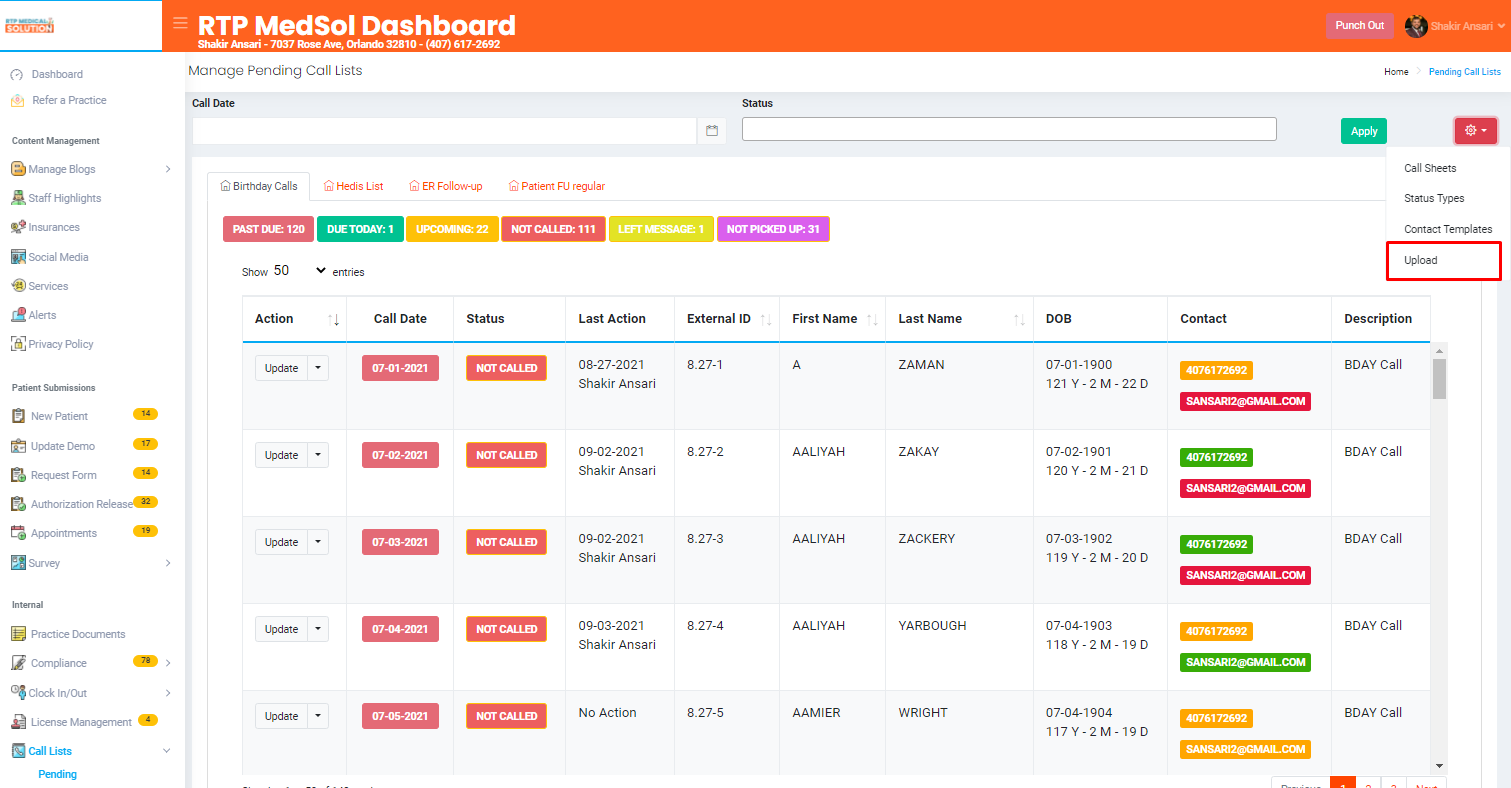Click the Authorization Release sidebar icon

tap(18, 504)
